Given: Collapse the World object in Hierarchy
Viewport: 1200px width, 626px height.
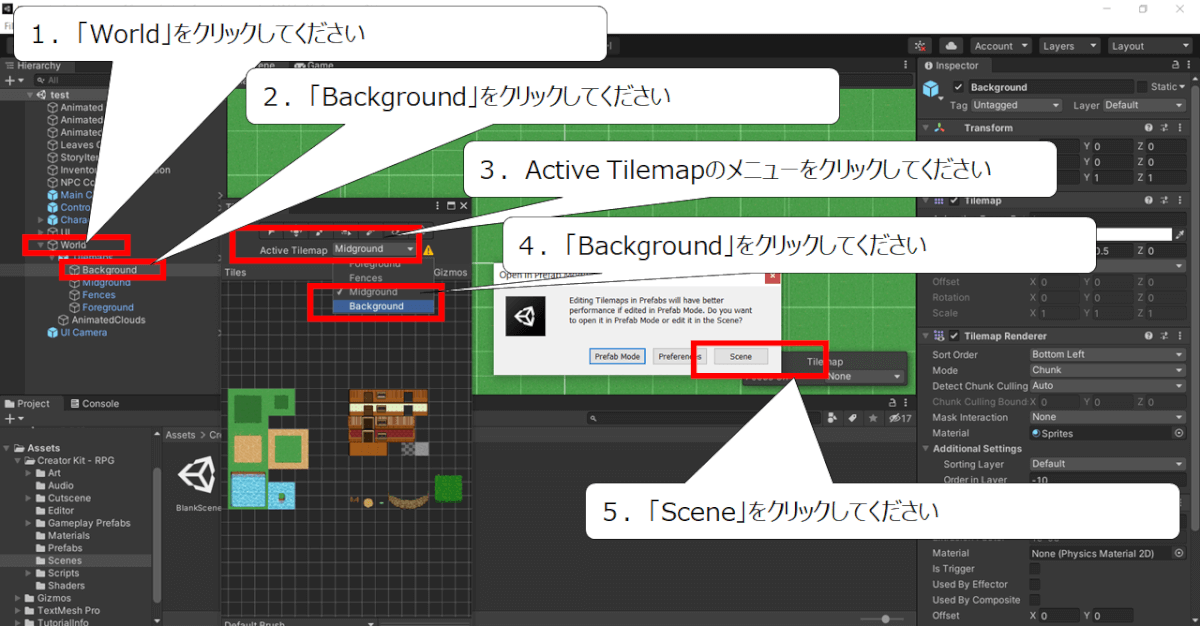Looking at the screenshot, I should pos(41,245).
